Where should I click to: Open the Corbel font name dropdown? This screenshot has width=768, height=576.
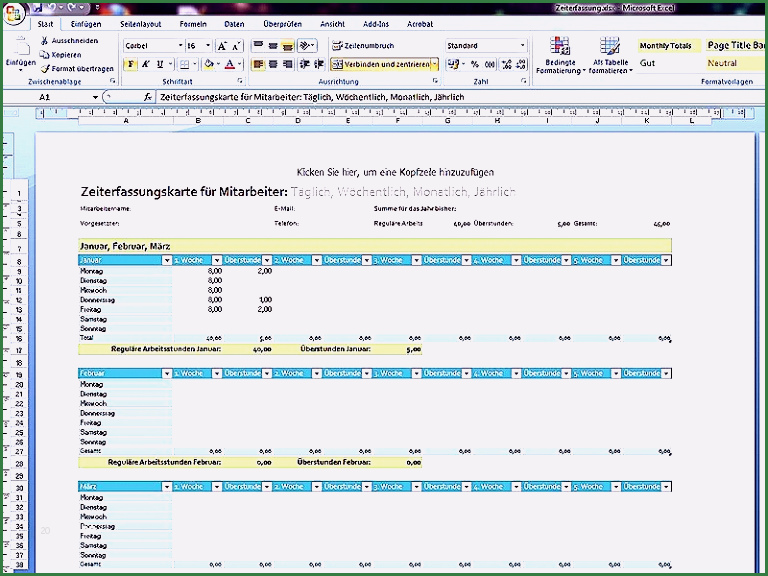click(181, 46)
